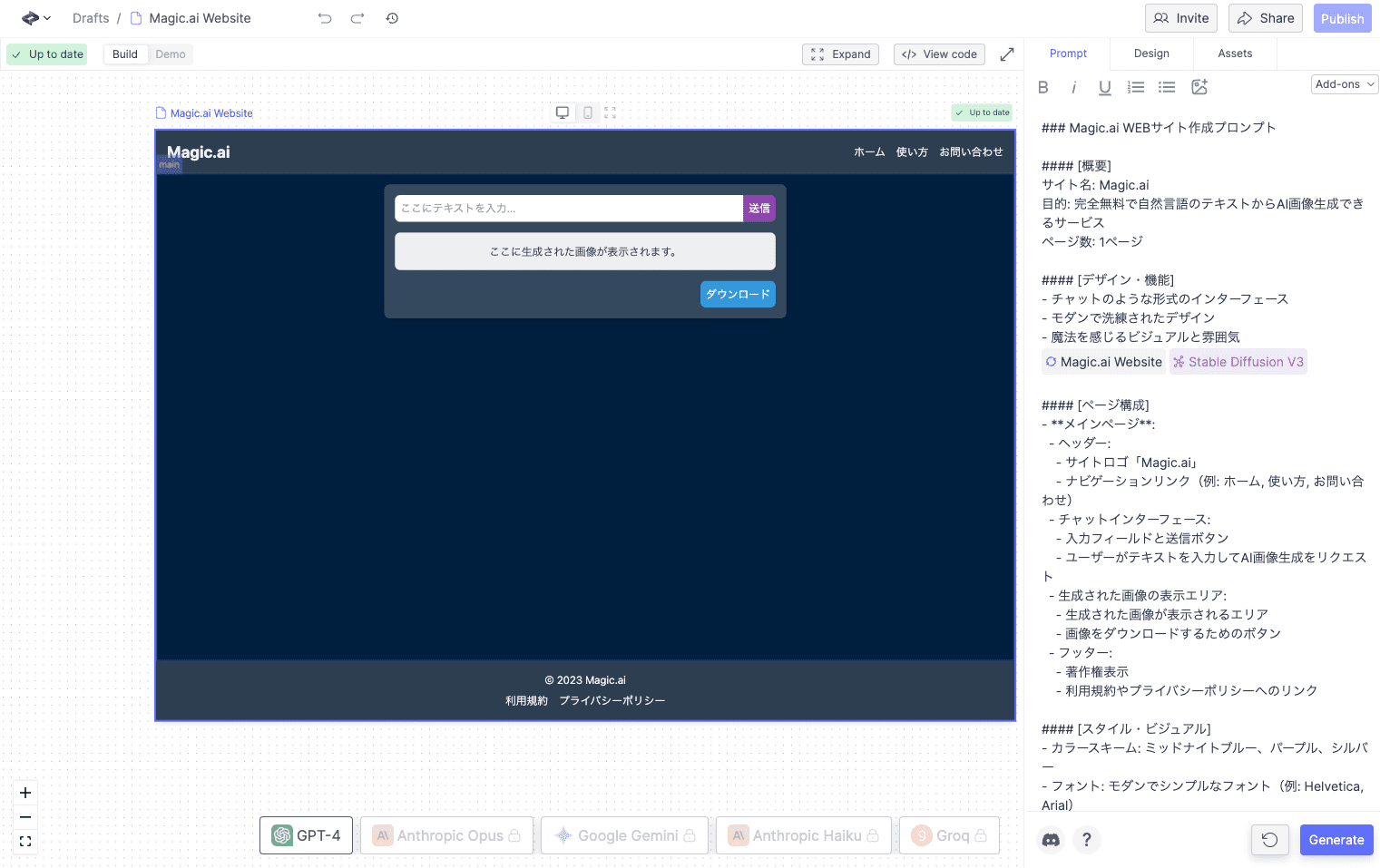Screen dimensions: 1380x868
Task: Choose the GPT-4 model
Action: tap(306, 835)
